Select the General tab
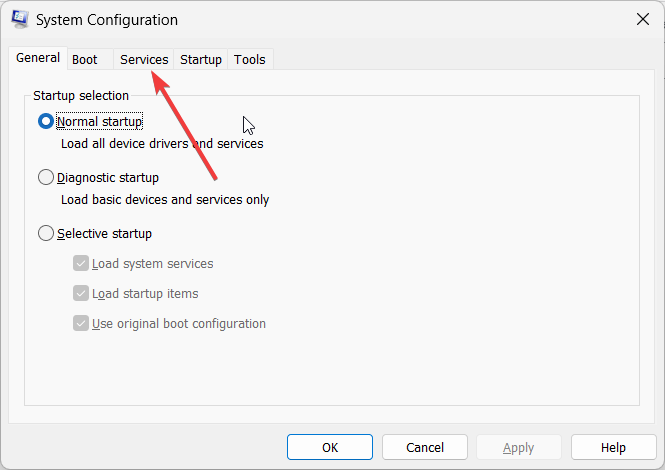 pos(38,58)
